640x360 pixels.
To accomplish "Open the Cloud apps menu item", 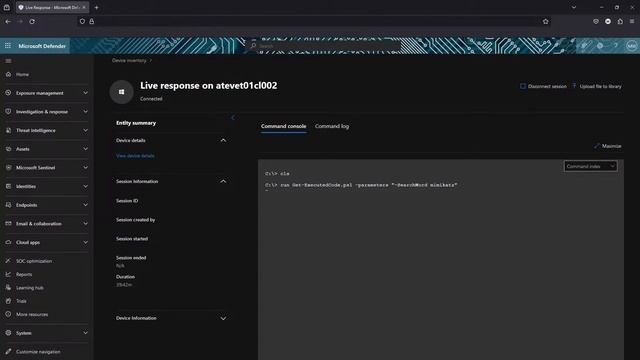I will (x=28, y=242).
